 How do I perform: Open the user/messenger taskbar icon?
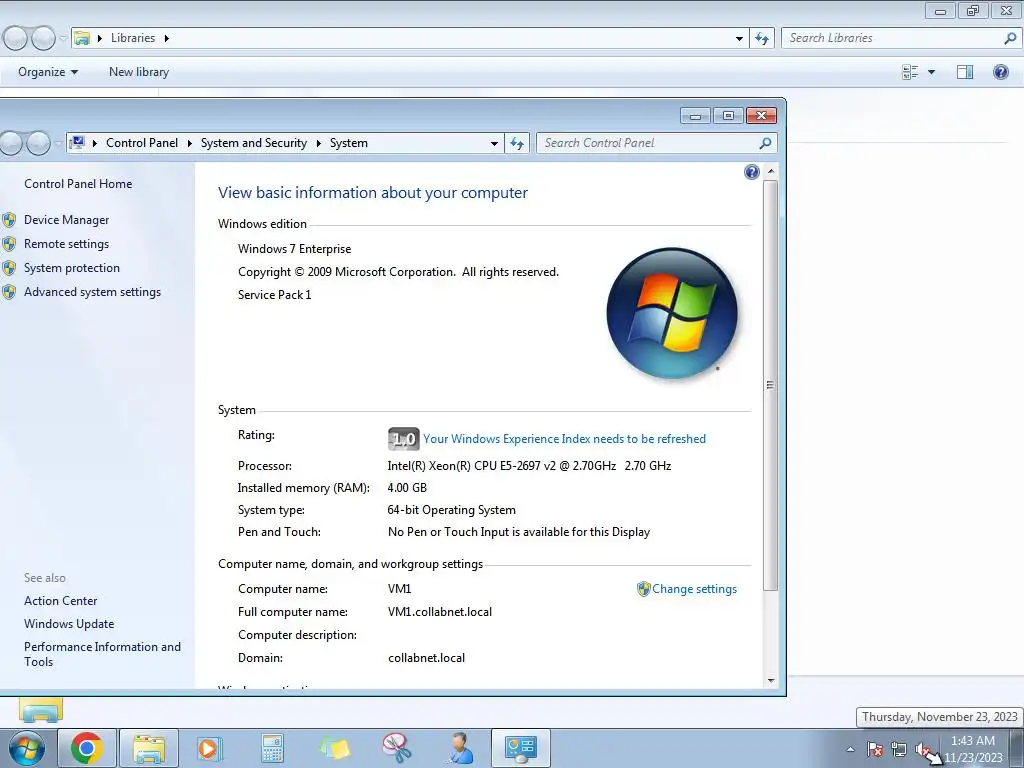point(459,748)
